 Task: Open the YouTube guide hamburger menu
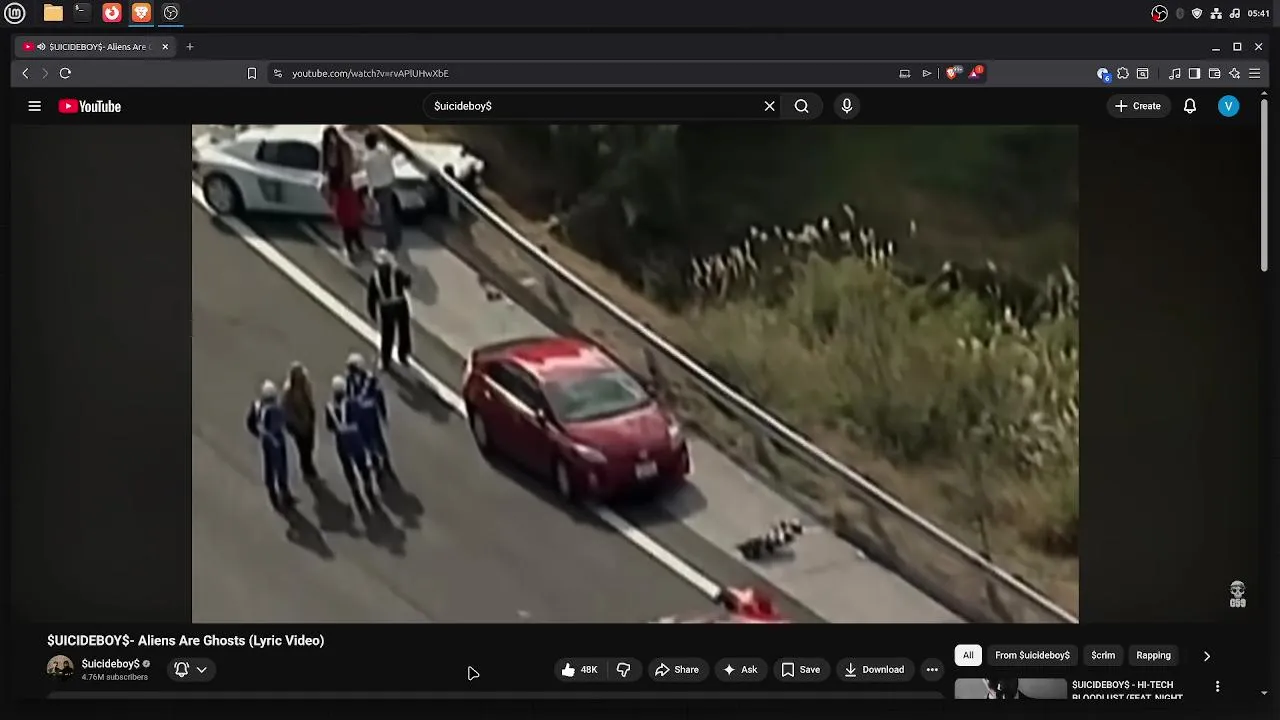point(34,106)
